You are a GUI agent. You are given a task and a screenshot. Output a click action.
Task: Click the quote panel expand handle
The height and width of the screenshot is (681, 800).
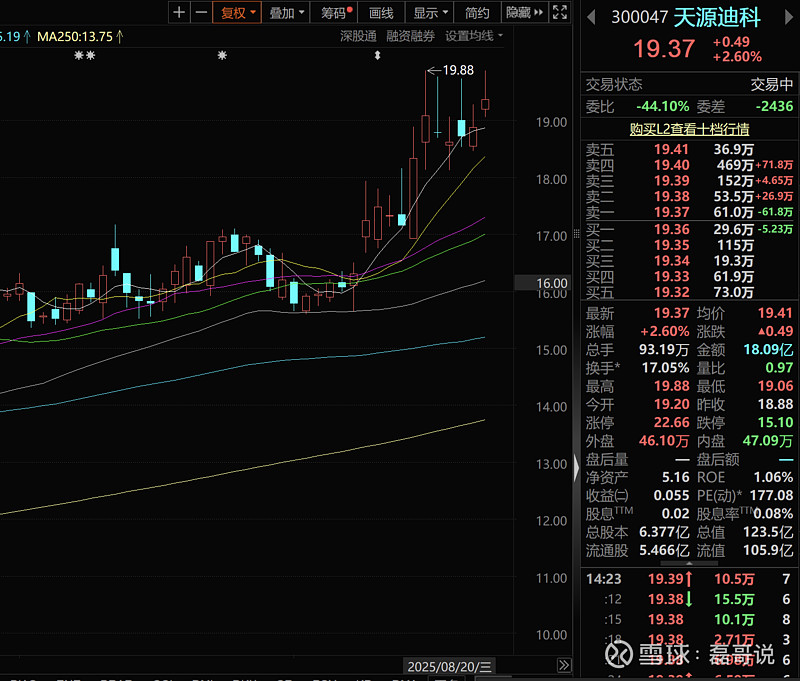pyautogui.click(x=689, y=563)
